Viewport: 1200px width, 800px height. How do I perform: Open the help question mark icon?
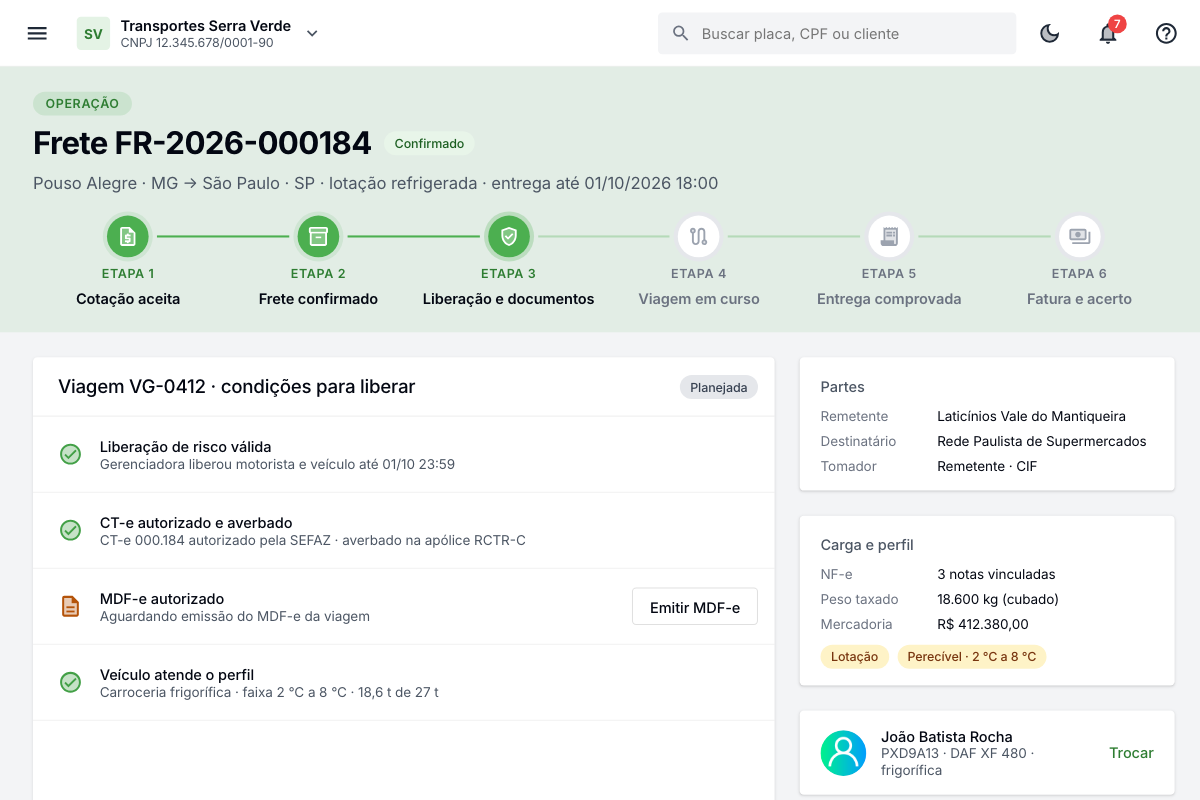[1166, 33]
